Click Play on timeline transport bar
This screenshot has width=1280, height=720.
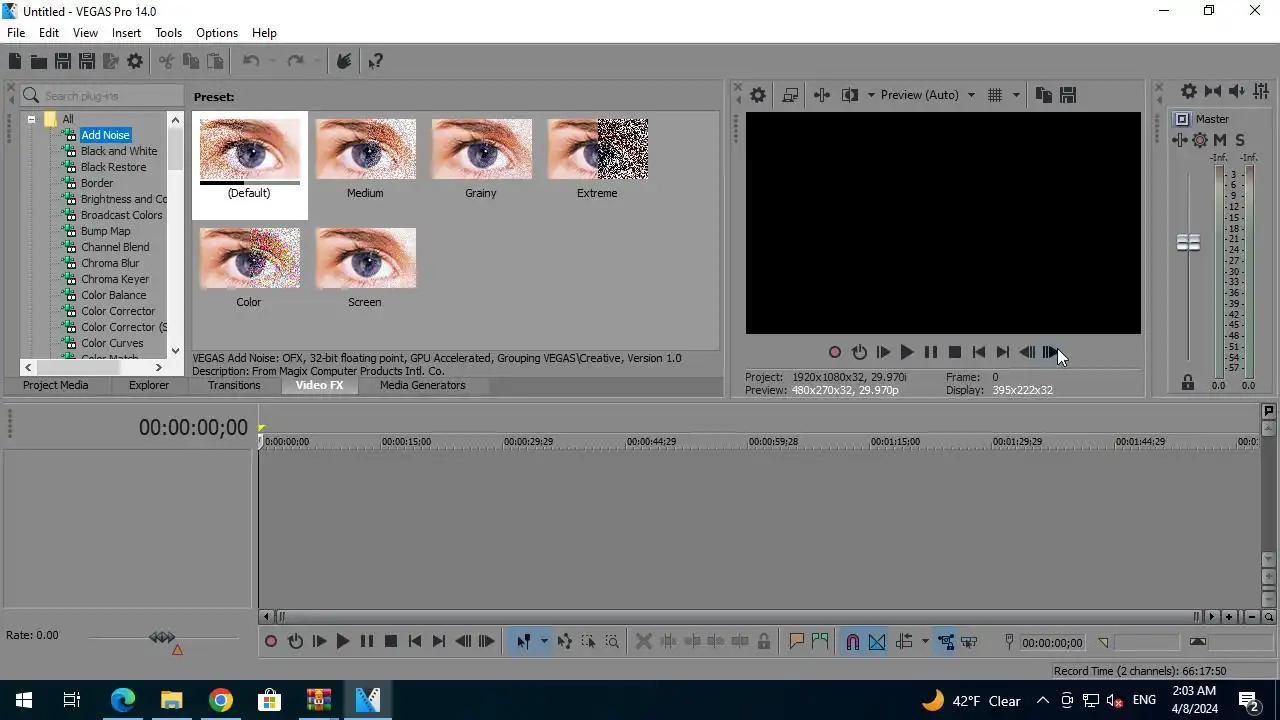pyautogui.click(x=343, y=642)
